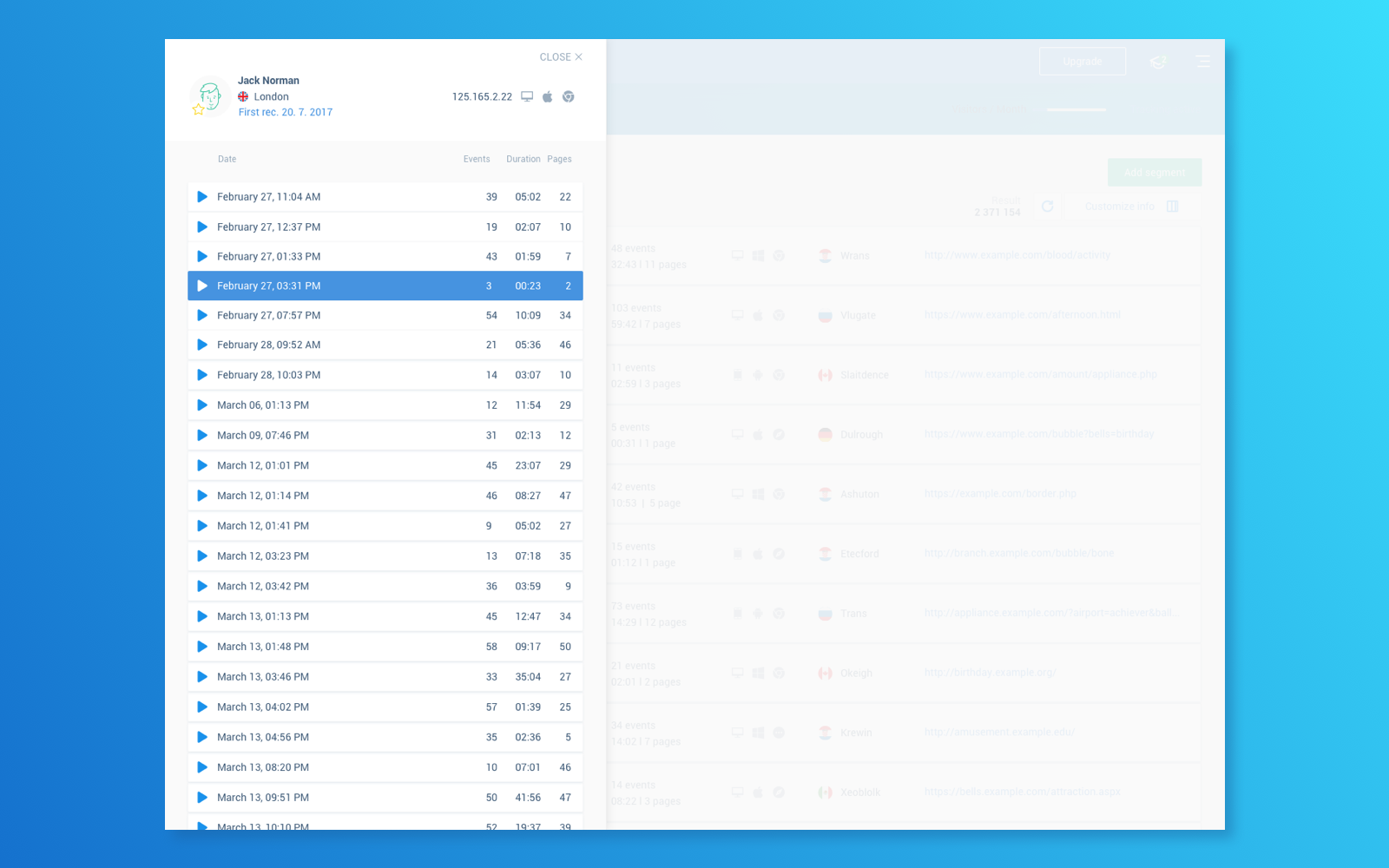Click the columns icon beside Customize info
This screenshot has width=1389, height=868.
pyautogui.click(x=1173, y=206)
